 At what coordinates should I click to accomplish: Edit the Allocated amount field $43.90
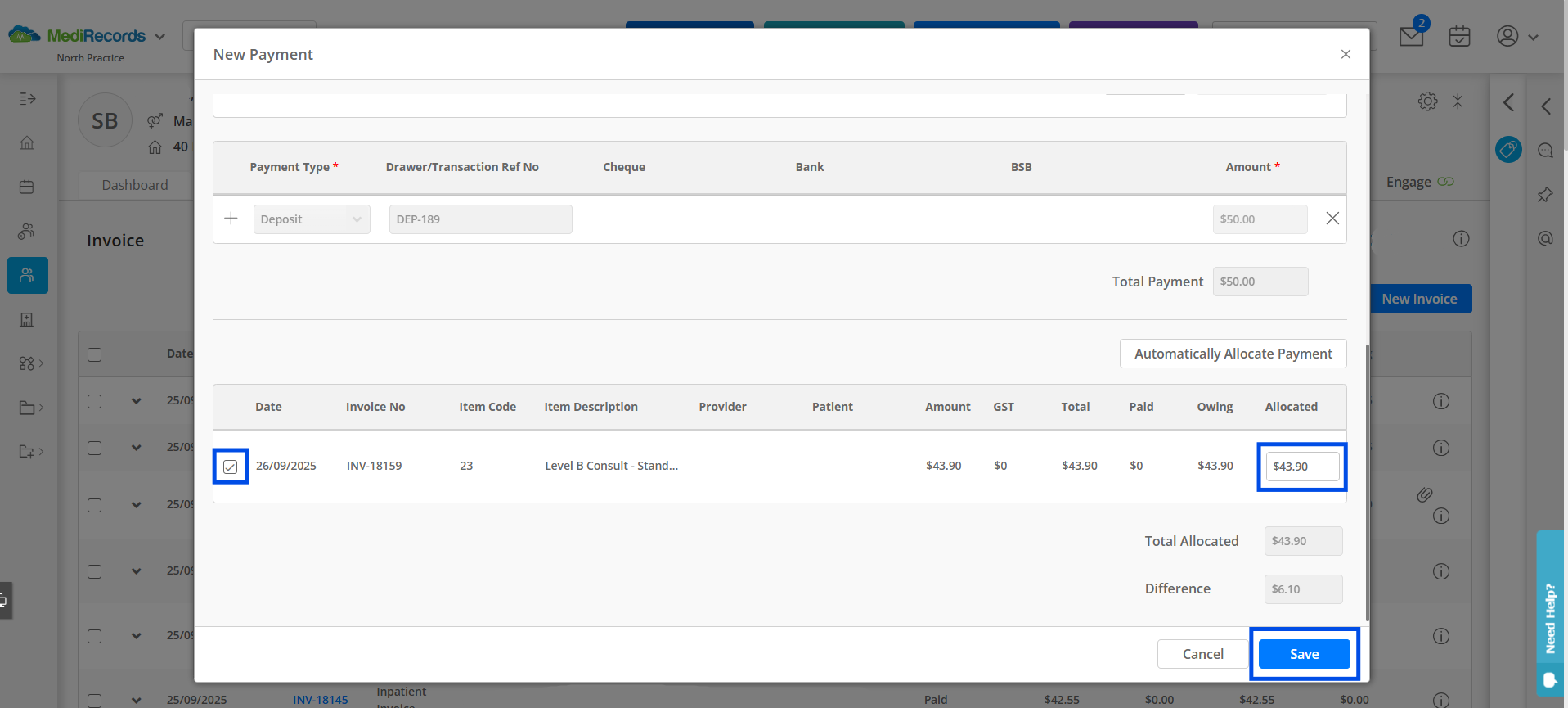click(1302, 467)
